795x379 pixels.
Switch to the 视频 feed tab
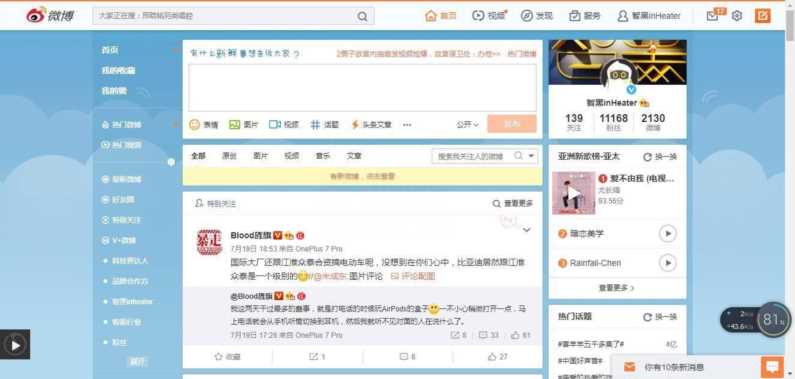point(292,156)
